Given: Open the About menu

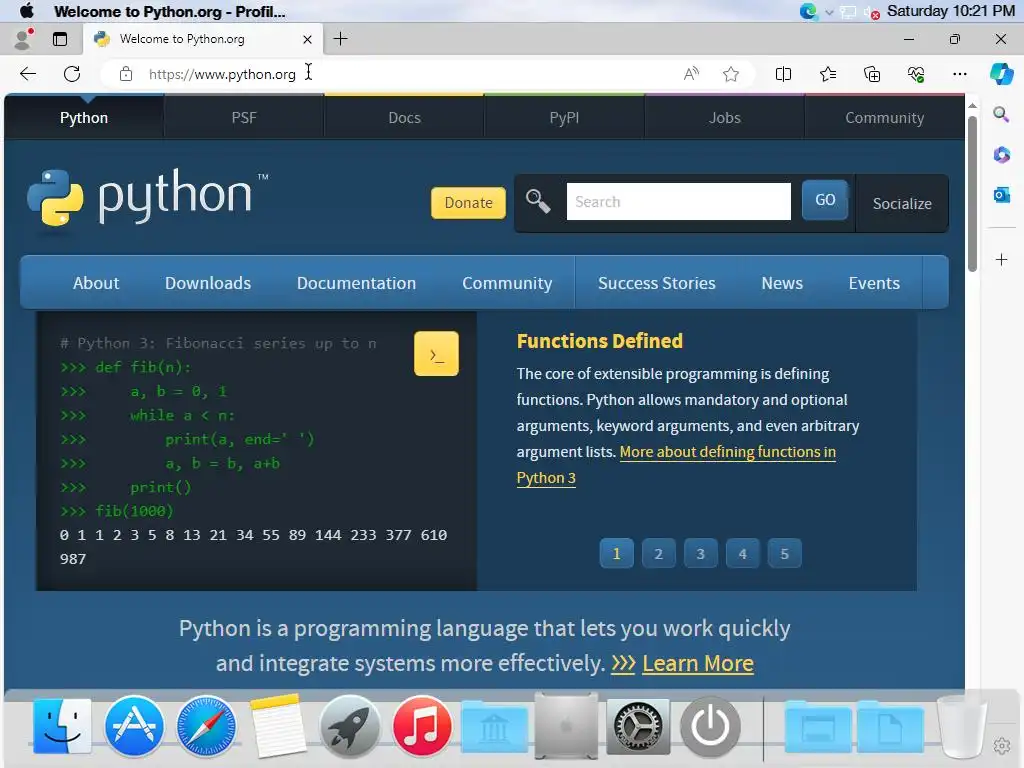Looking at the screenshot, I should [x=96, y=283].
